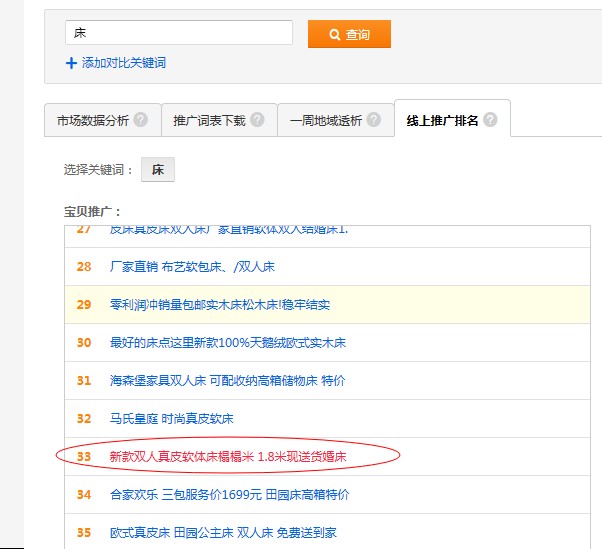The height and width of the screenshot is (549, 602).
Task: Click help icon beside 推广词表下载
Action: pyautogui.click(x=257, y=120)
